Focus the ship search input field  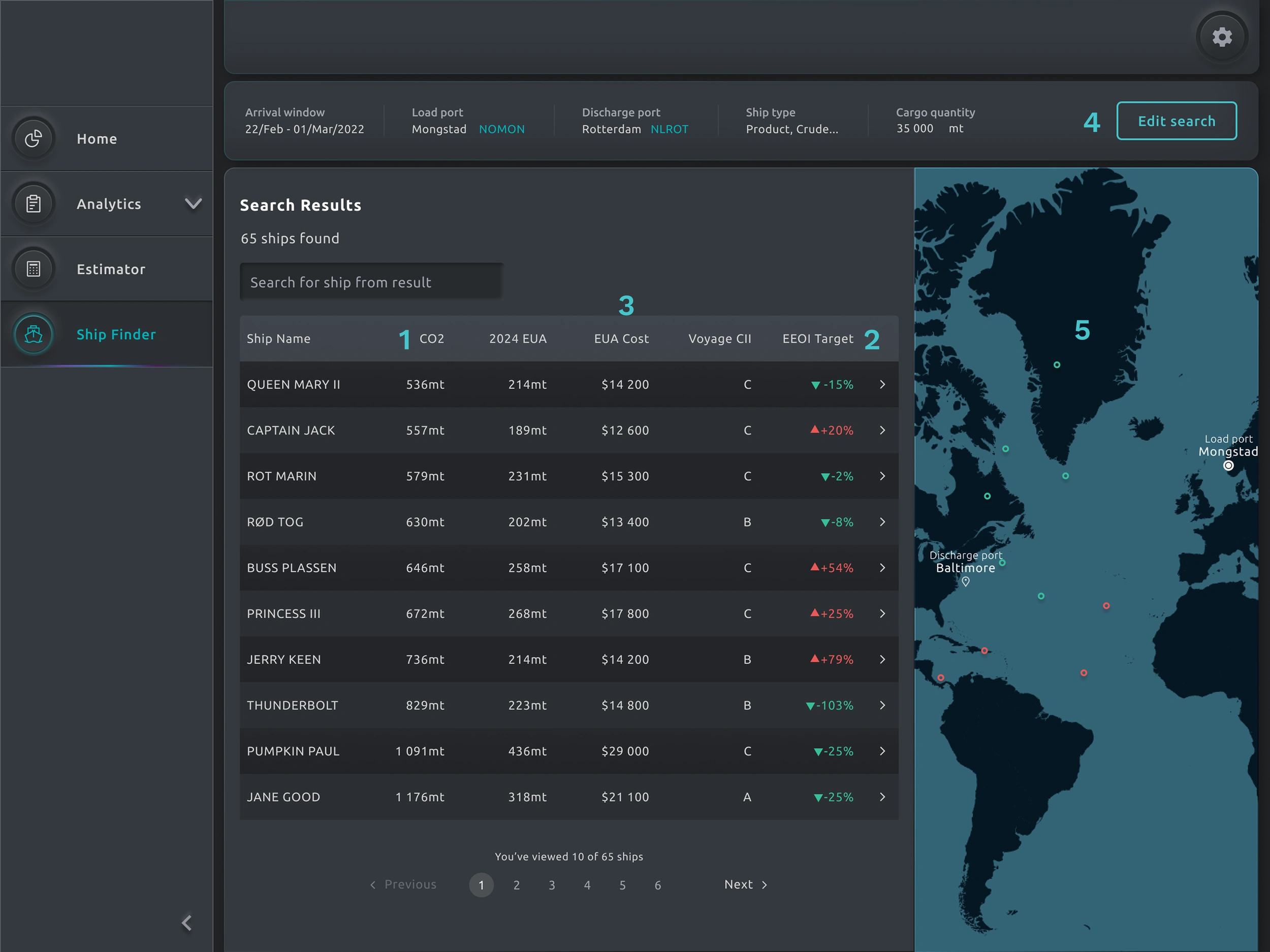[x=371, y=282]
